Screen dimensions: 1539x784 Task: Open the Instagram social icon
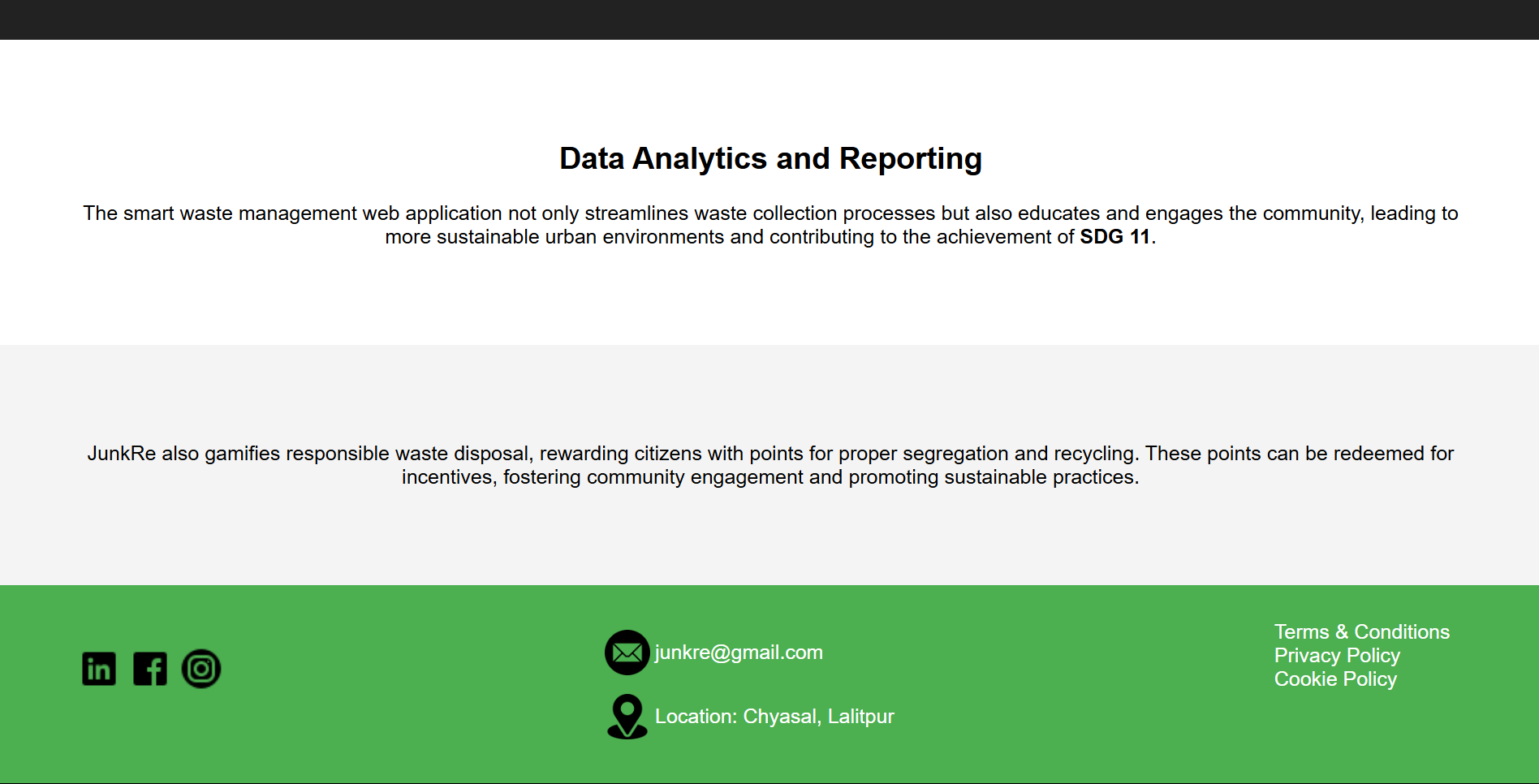[x=201, y=669]
